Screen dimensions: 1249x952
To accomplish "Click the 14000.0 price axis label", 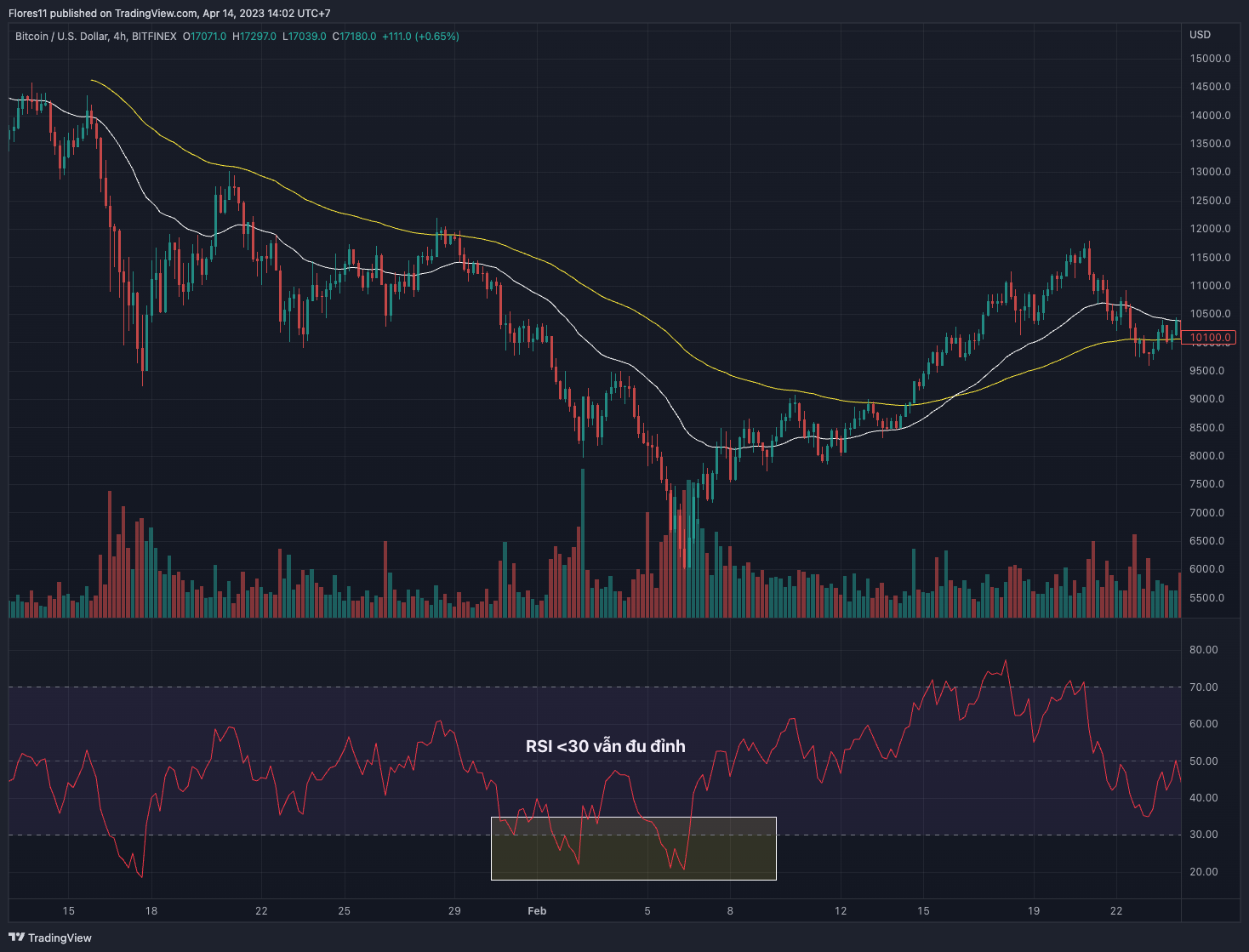I will (1210, 116).
